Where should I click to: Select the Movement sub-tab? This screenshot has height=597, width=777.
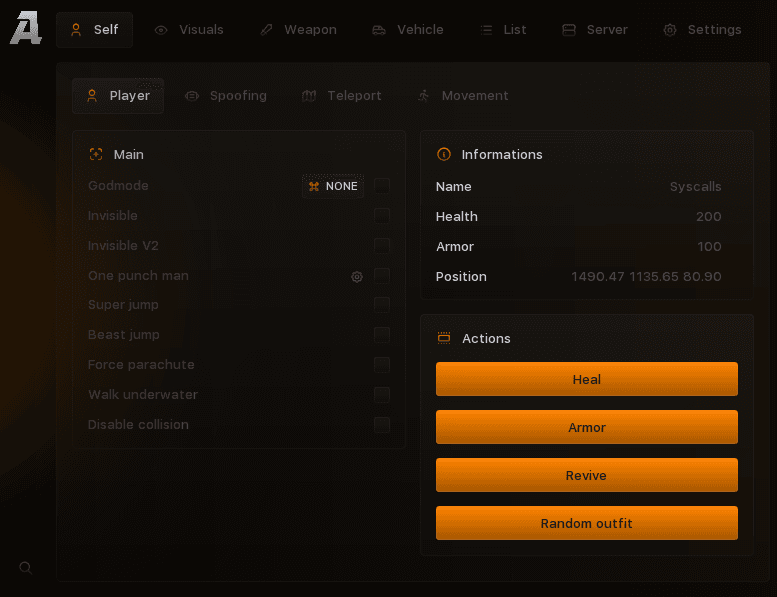tap(463, 96)
